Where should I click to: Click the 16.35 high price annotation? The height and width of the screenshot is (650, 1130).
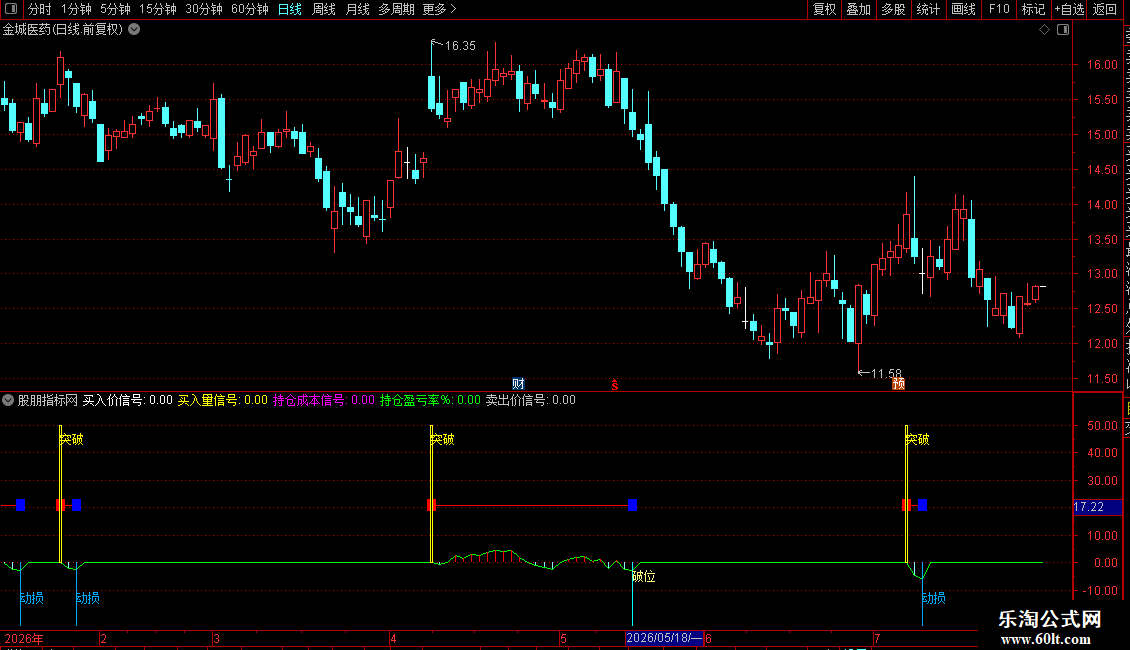tap(461, 45)
